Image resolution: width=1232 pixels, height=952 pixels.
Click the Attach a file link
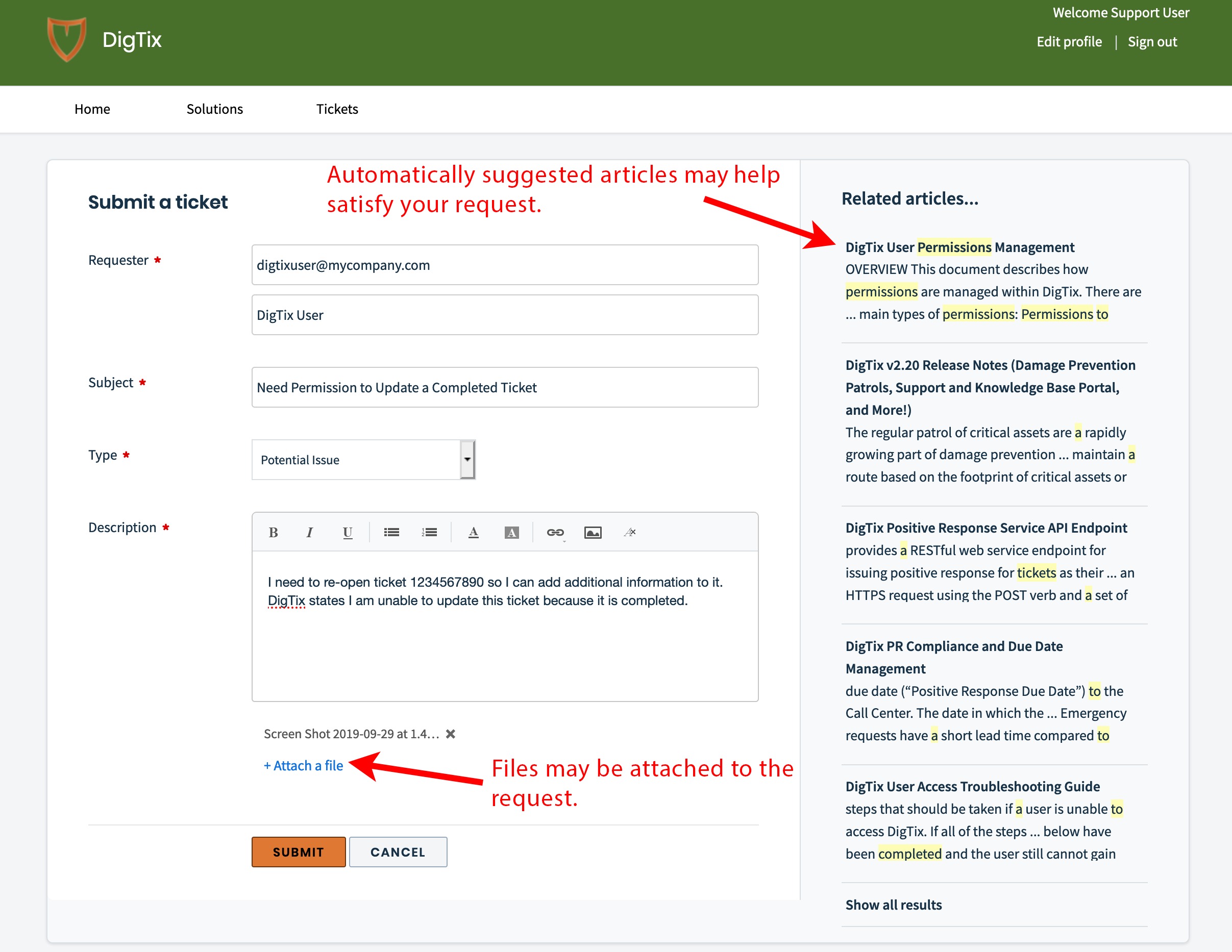coord(304,765)
